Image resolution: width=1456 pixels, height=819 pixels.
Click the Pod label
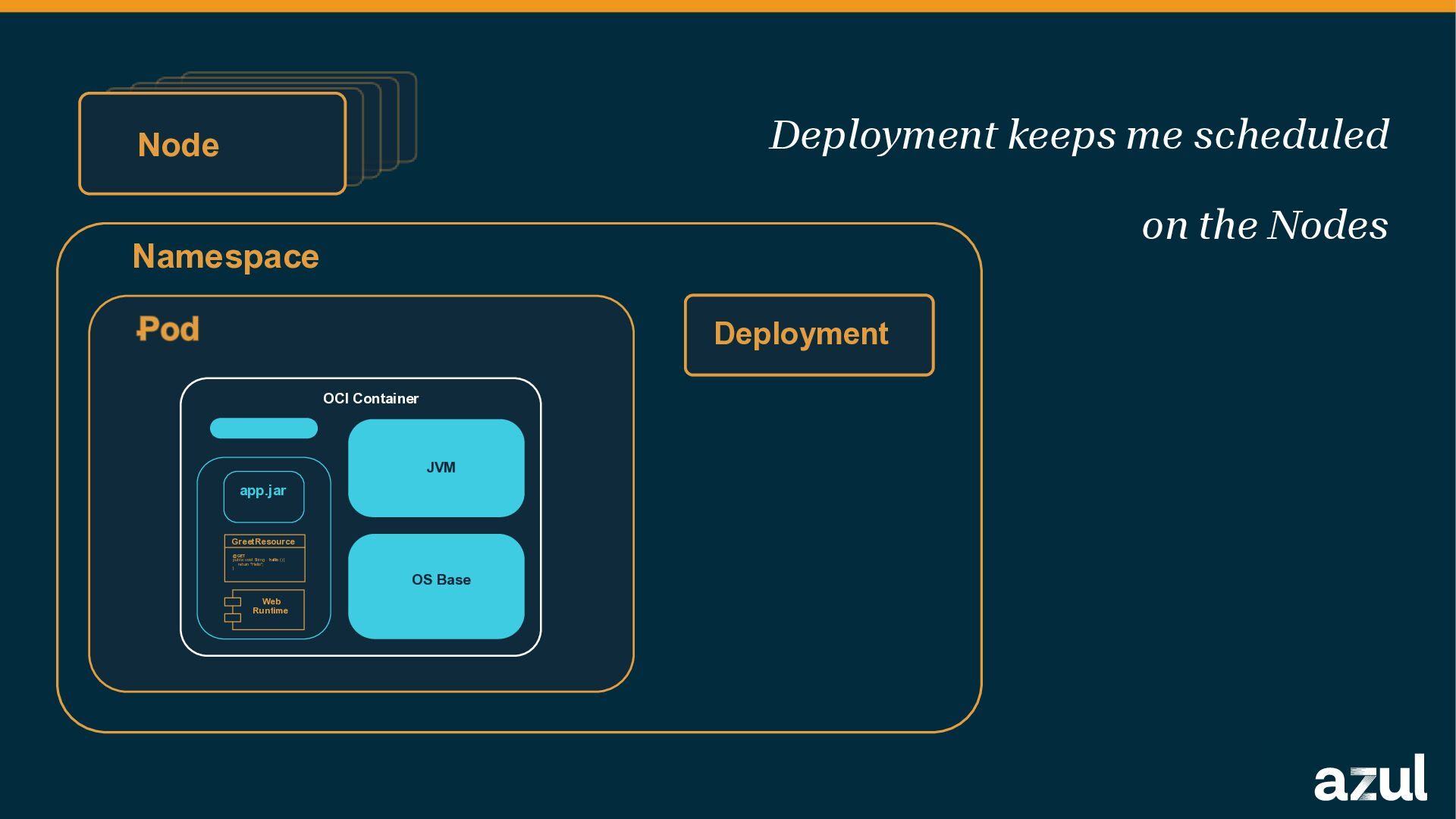[168, 329]
